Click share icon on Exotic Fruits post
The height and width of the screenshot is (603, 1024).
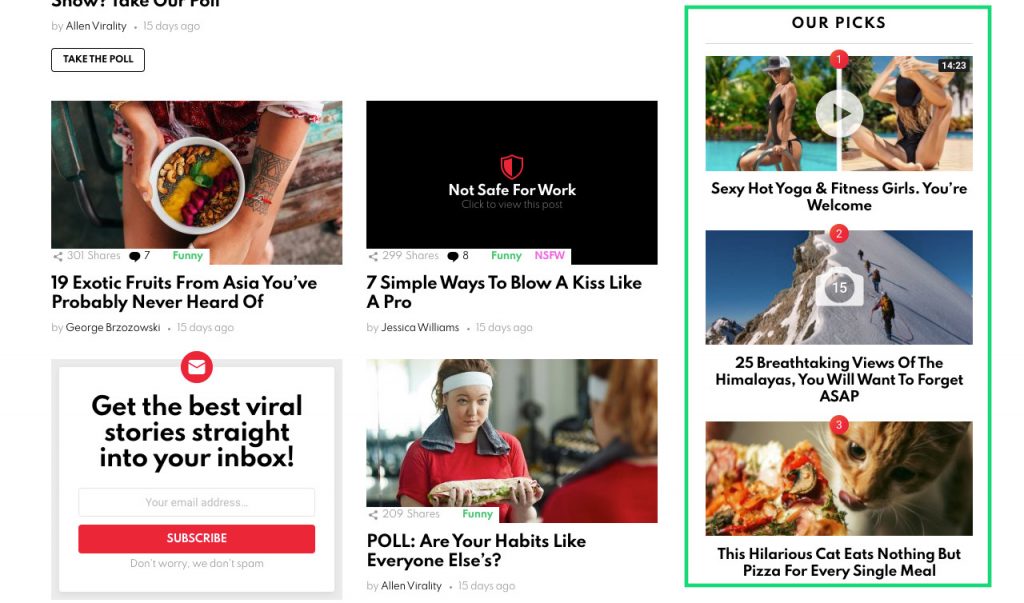point(58,256)
